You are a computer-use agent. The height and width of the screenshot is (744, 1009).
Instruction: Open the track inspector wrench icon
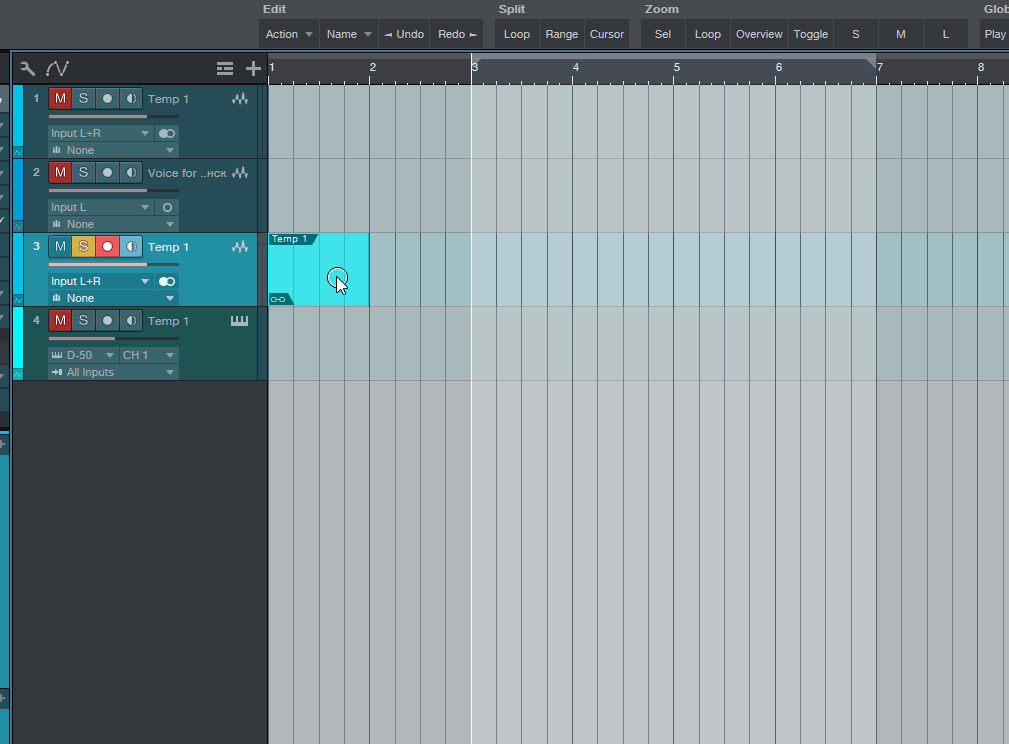27,68
